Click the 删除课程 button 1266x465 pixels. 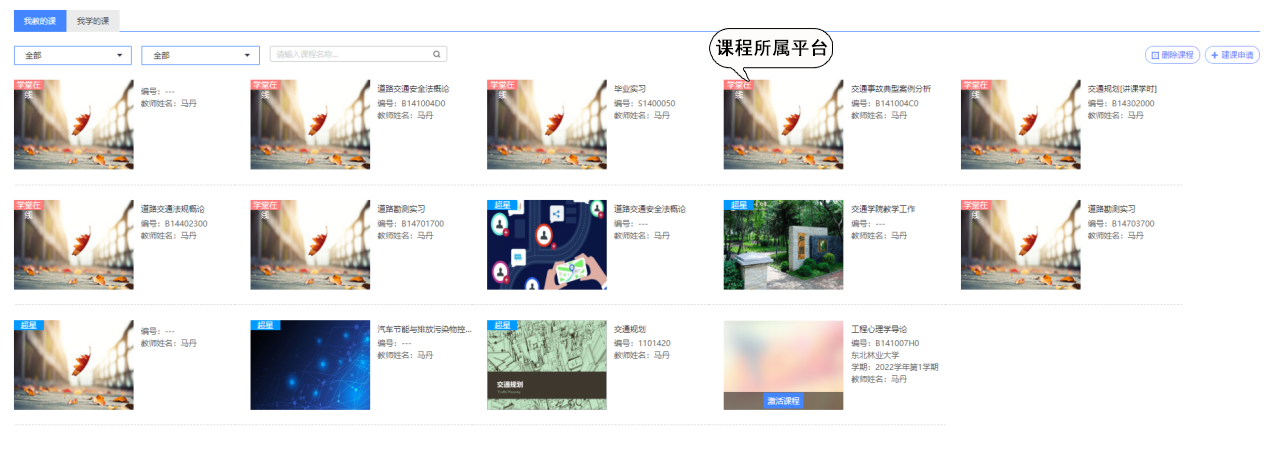coord(1172,55)
